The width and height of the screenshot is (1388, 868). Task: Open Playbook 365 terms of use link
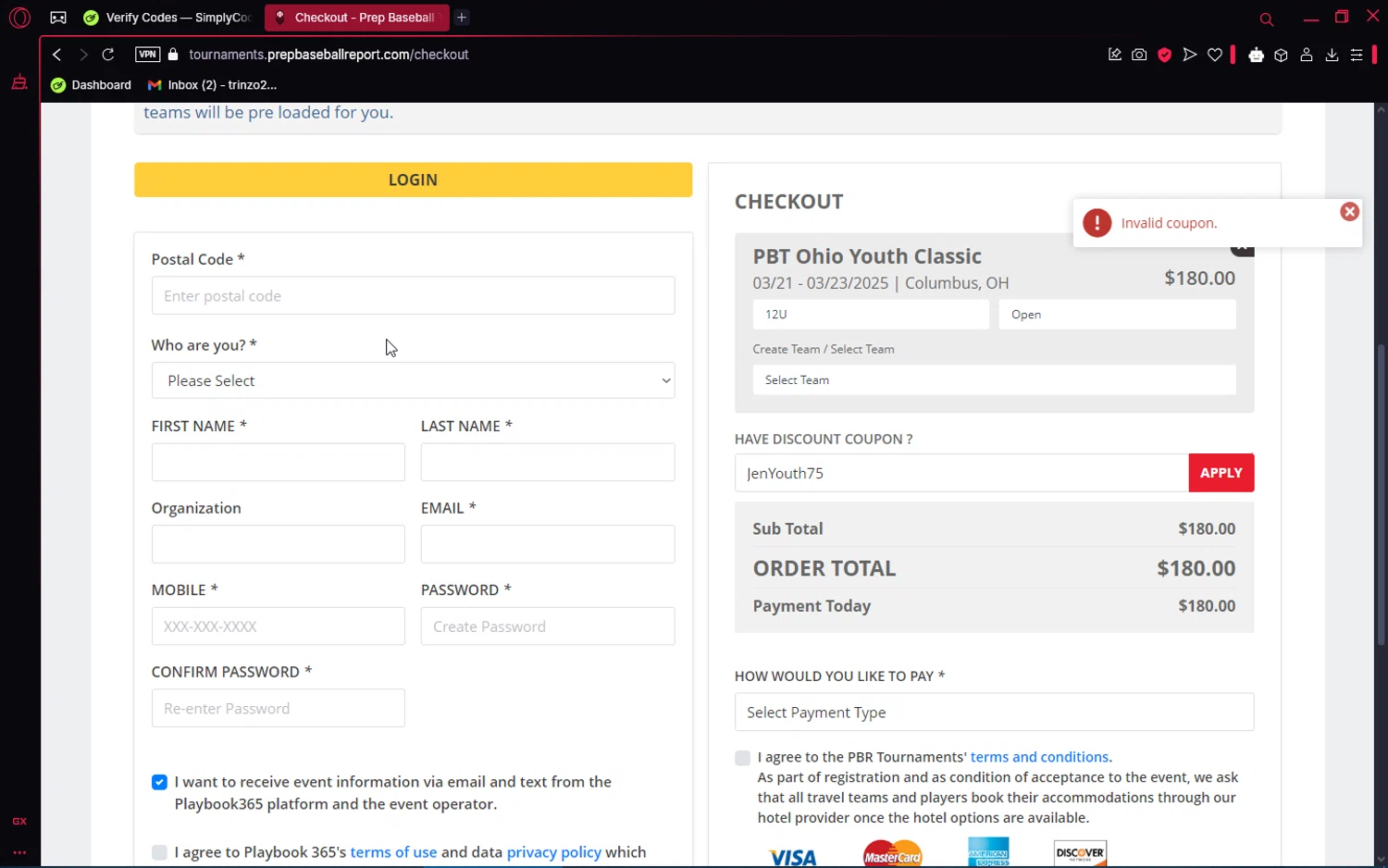click(393, 852)
